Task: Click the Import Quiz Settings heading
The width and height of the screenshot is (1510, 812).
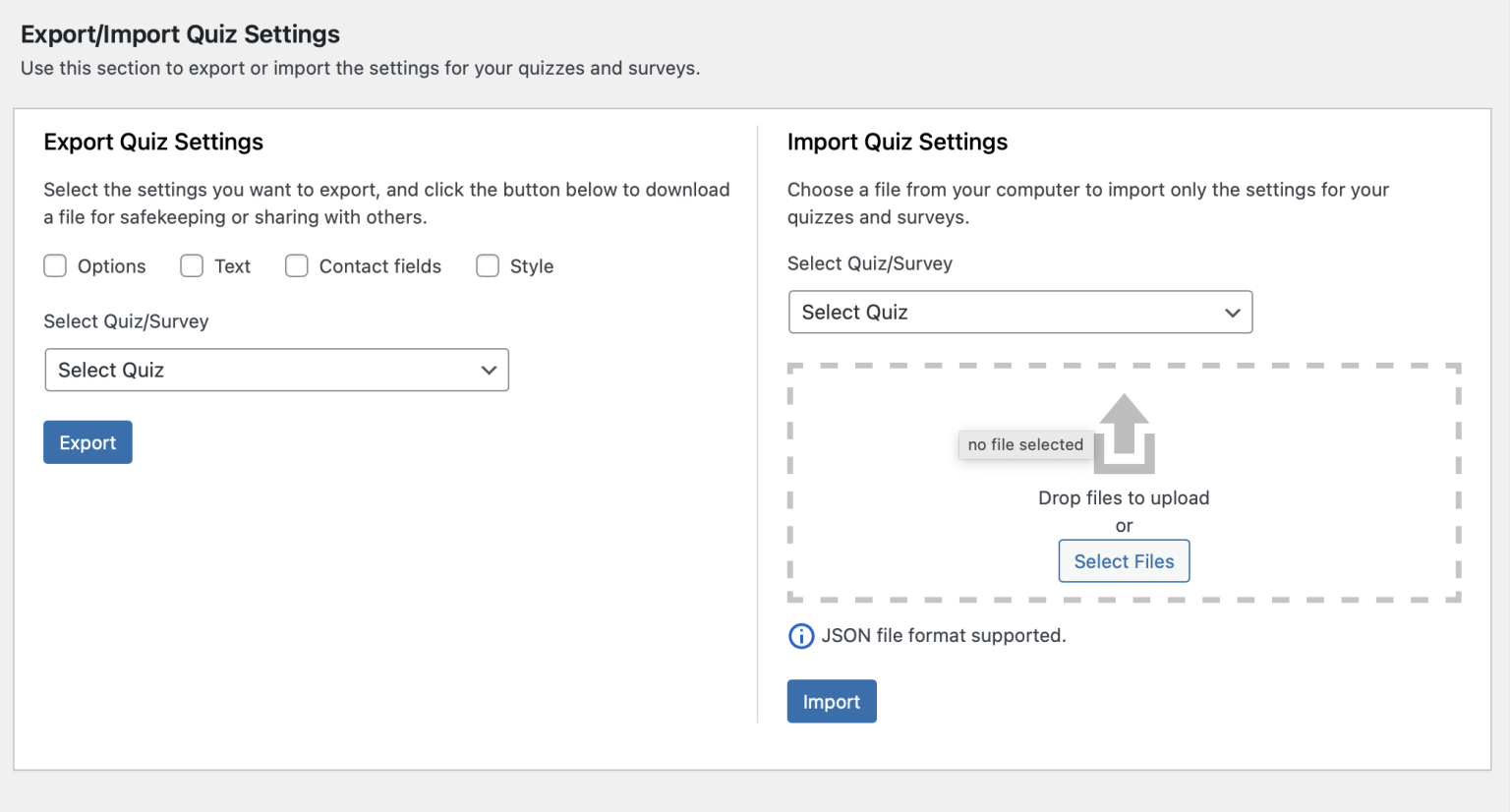Action: point(898,142)
